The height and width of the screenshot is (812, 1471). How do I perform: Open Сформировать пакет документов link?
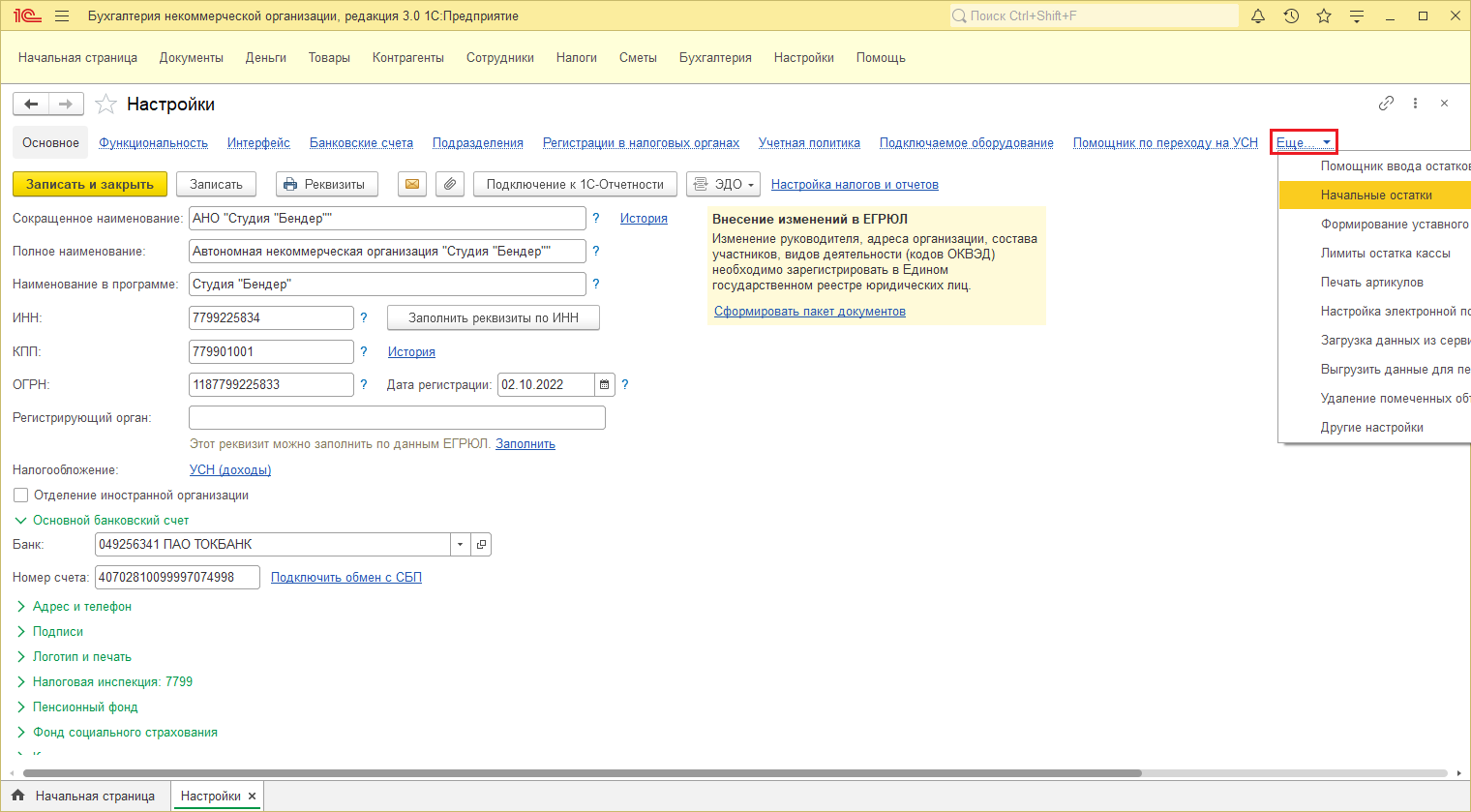[810, 311]
